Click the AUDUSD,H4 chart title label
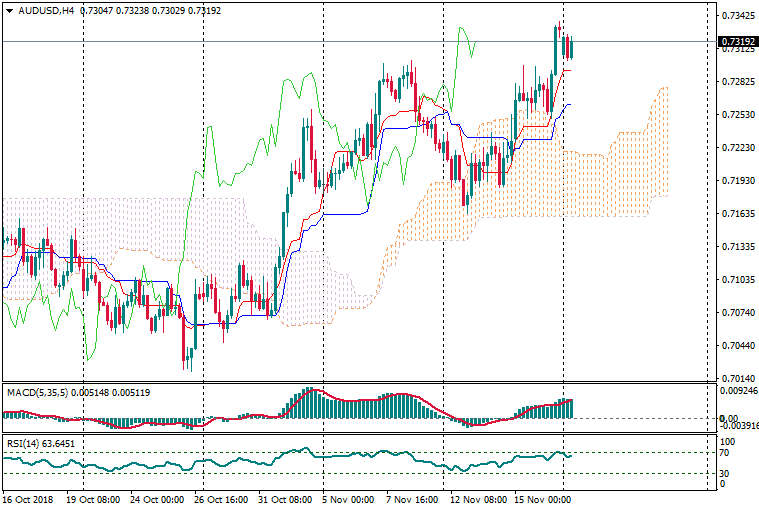 (x=39, y=11)
